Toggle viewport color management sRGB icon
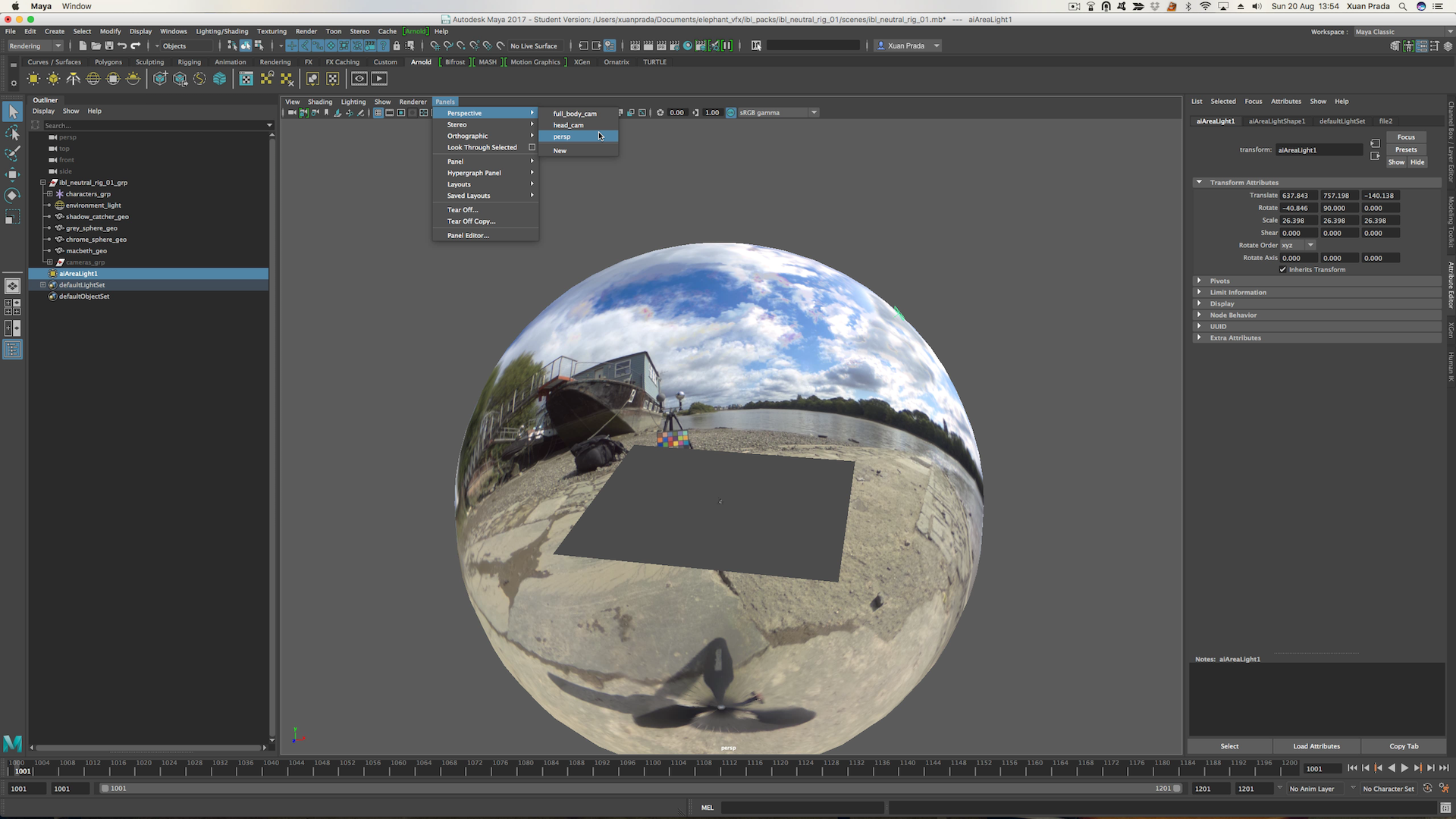Screen dimensions: 1456x819 [x=731, y=113]
